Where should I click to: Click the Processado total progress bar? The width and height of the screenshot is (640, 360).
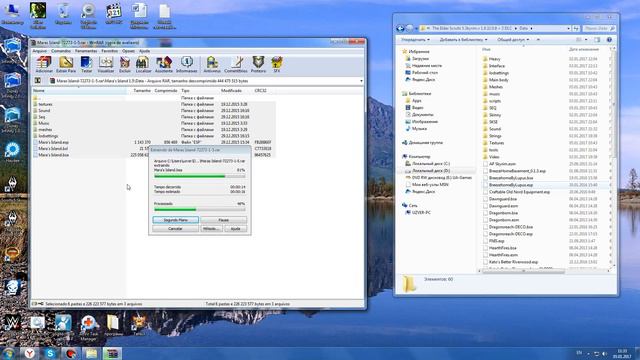[200, 209]
